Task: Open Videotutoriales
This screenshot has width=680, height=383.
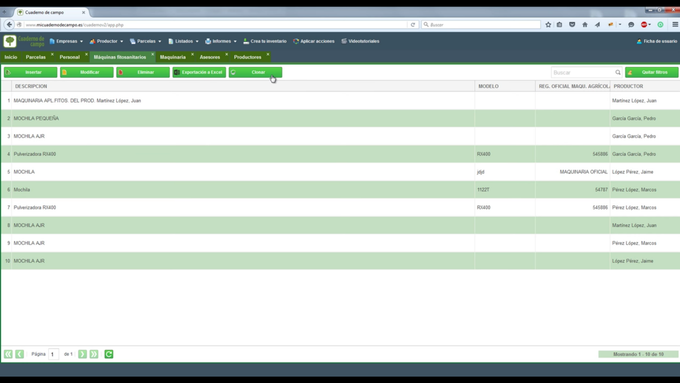Action: pos(360,41)
